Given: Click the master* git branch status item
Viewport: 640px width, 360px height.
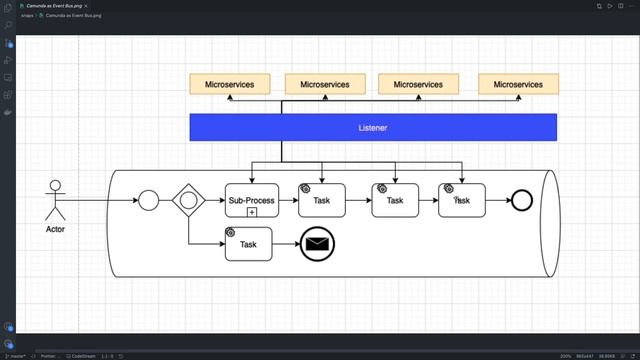Looking at the screenshot, I should 15,356.
